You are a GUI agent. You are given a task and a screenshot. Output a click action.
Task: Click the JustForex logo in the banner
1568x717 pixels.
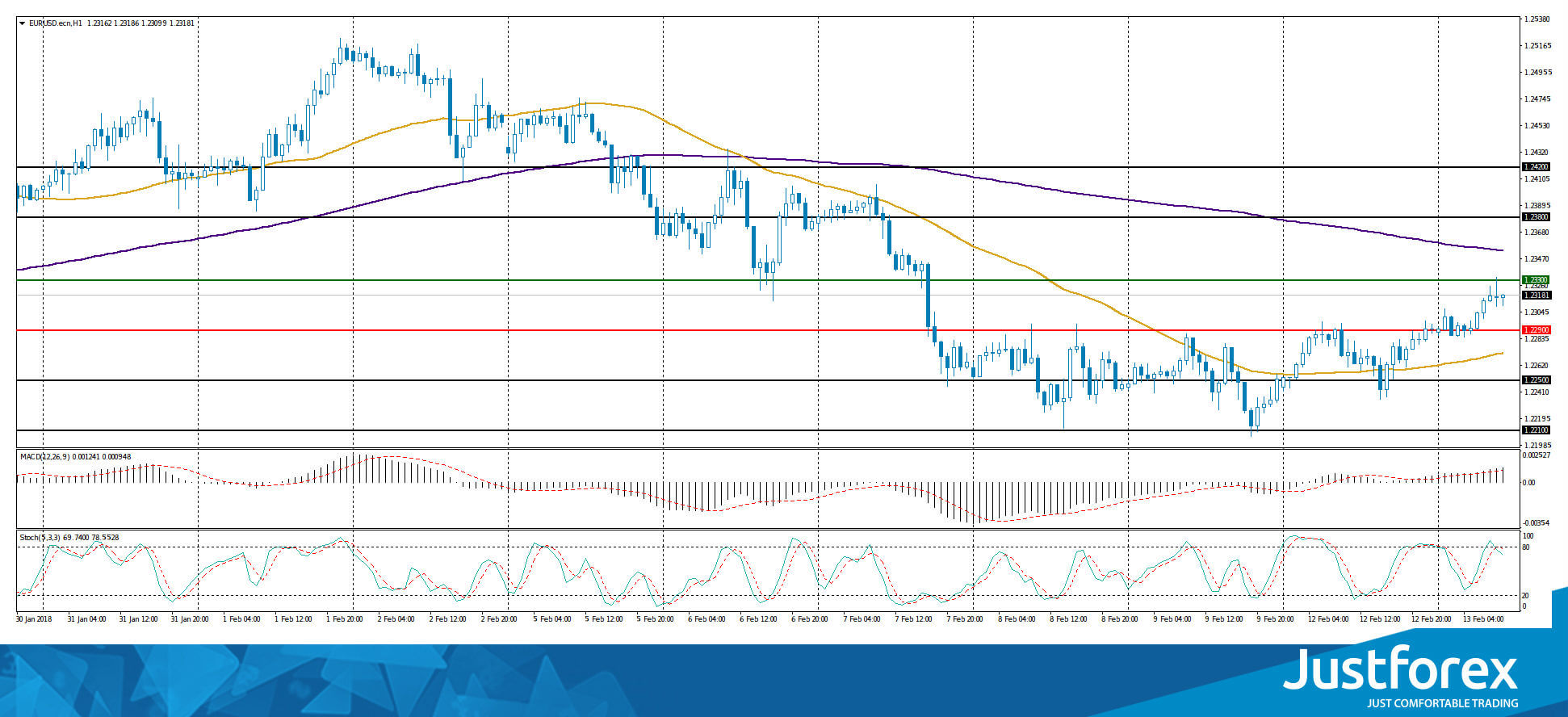pyautogui.click(x=1401, y=669)
